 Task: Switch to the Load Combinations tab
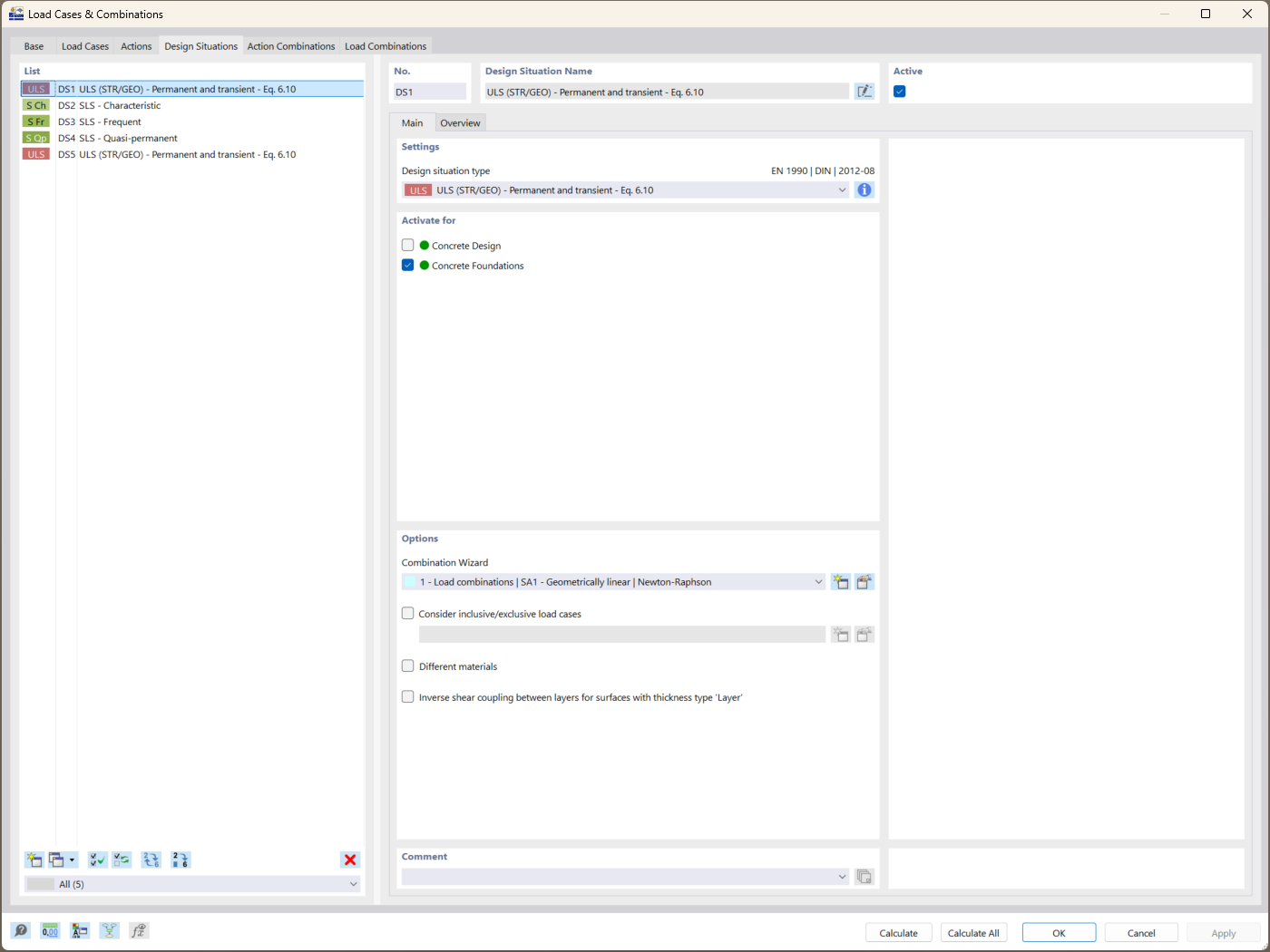coord(386,45)
